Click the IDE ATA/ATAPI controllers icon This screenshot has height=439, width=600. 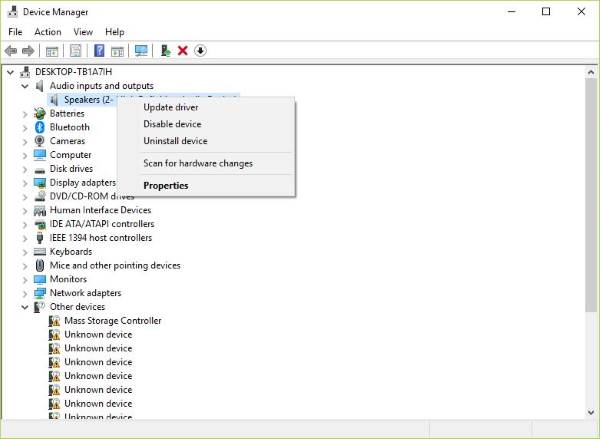(x=39, y=224)
